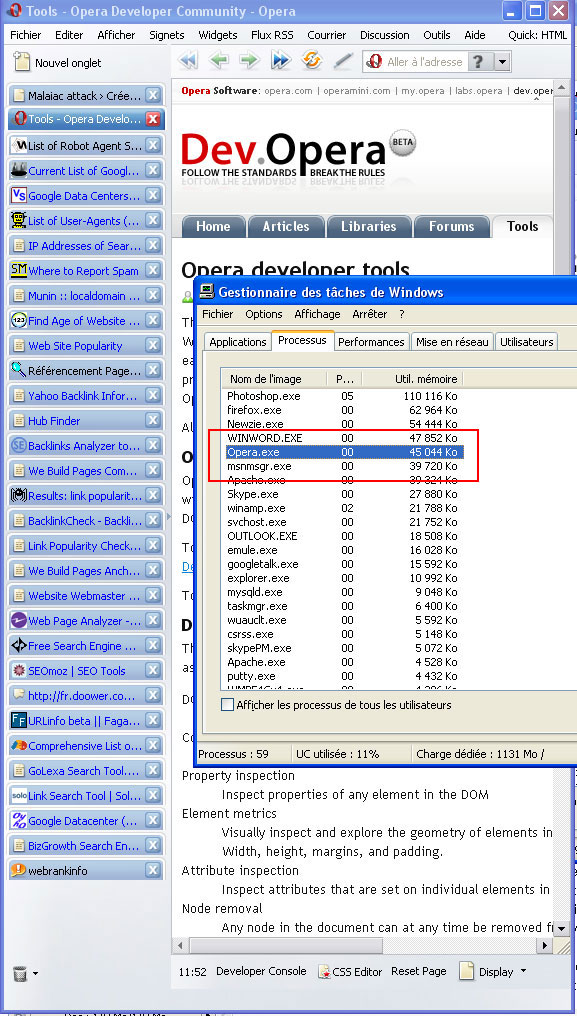The width and height of the screenshot is (577, 1016).
Task: Switch to Results: link popularit tab
Action: point(86,496)
